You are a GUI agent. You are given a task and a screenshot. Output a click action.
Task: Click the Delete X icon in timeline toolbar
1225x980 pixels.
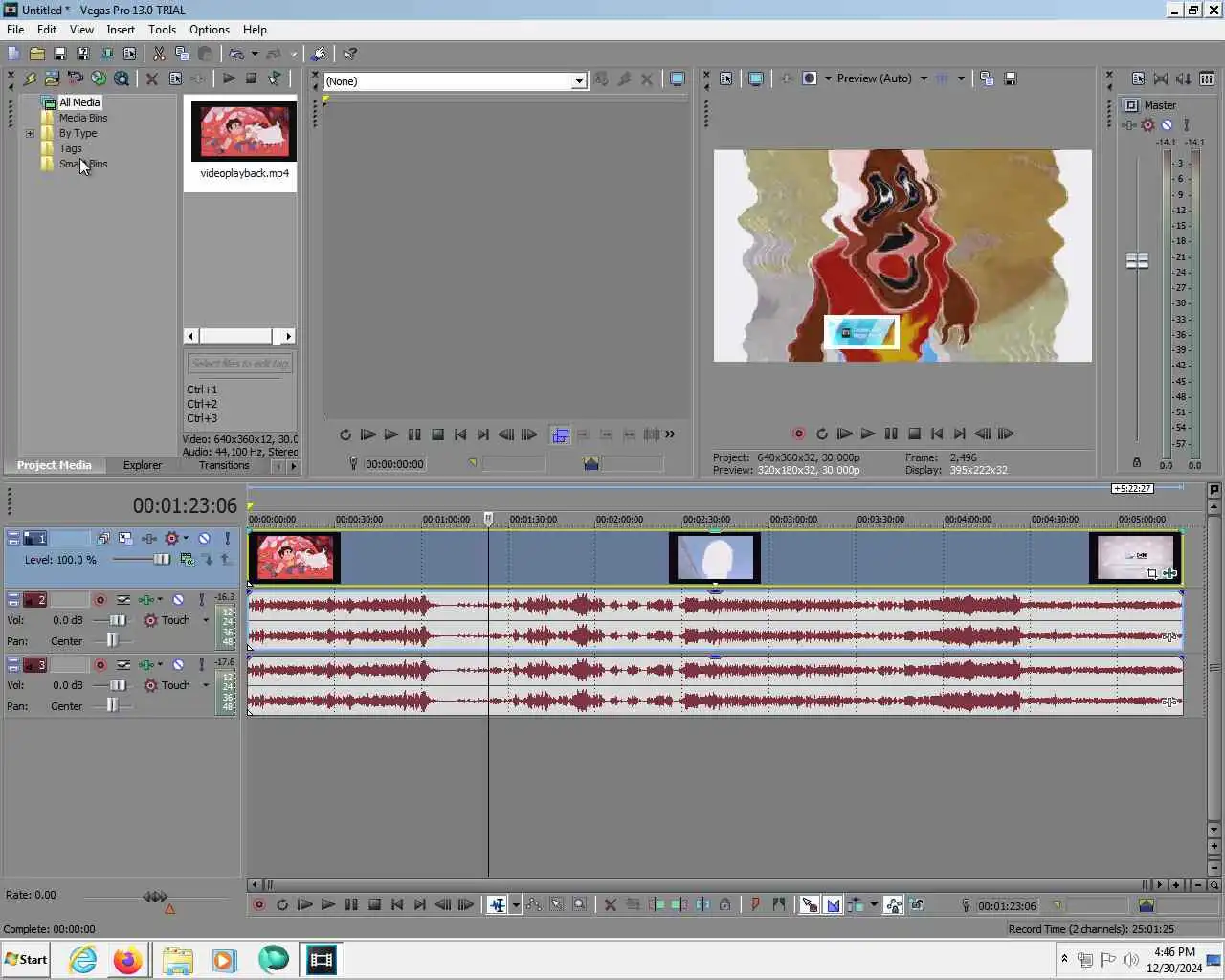click(610, 904)
